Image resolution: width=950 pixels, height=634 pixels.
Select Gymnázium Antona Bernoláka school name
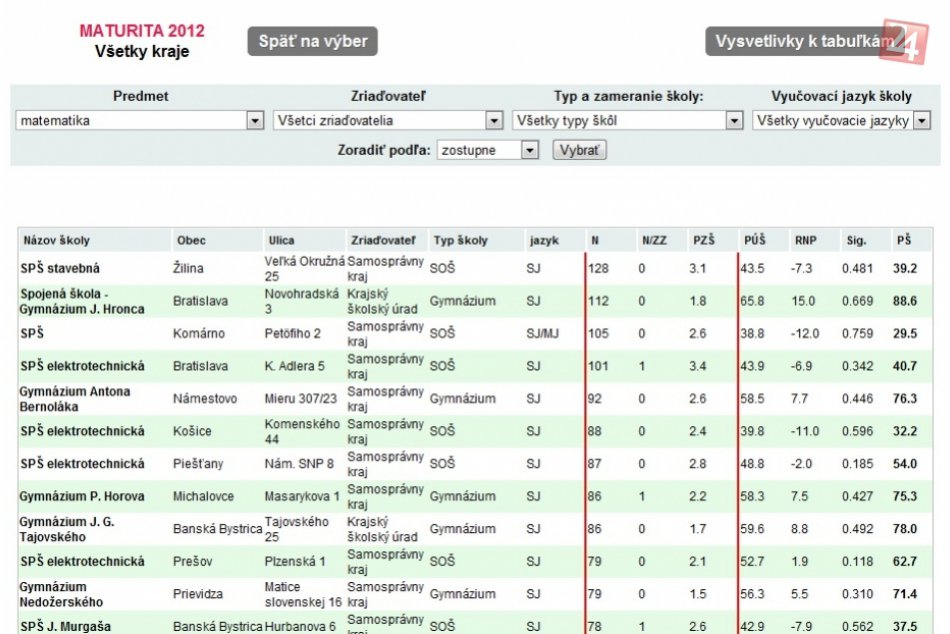tap(74, 398)
